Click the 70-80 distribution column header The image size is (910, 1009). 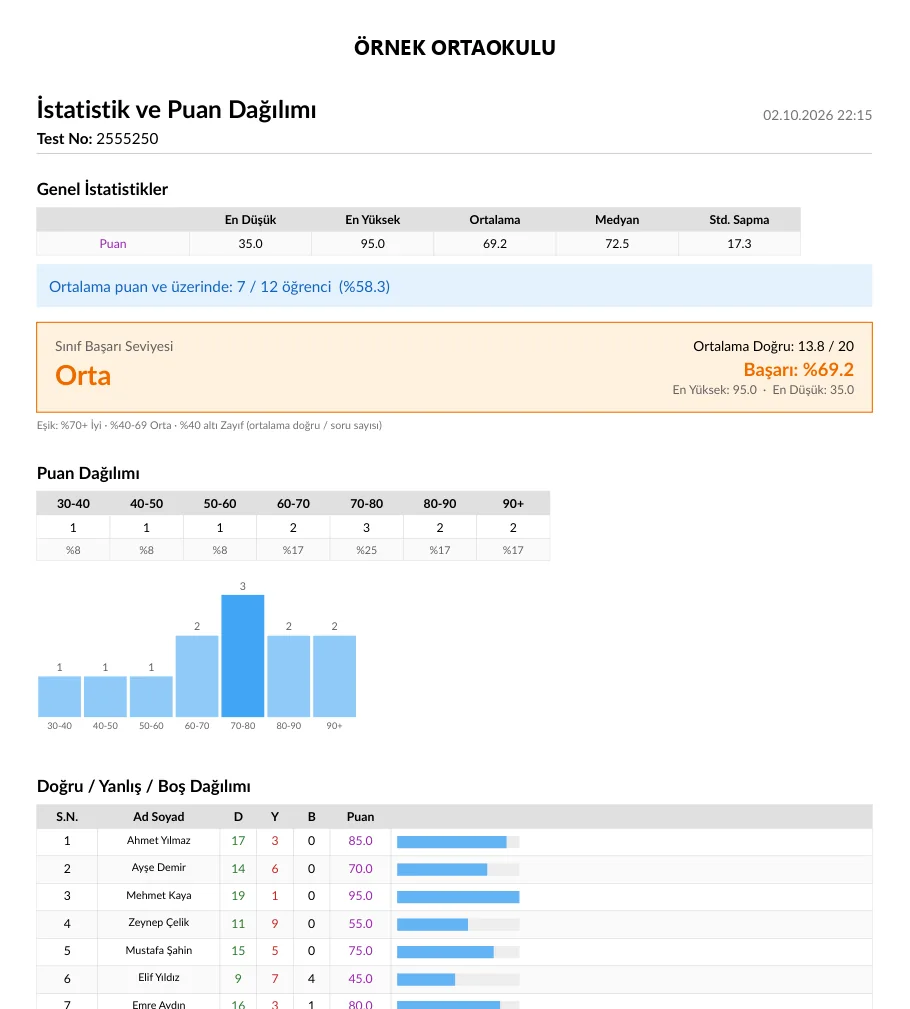tap(367, 503)
